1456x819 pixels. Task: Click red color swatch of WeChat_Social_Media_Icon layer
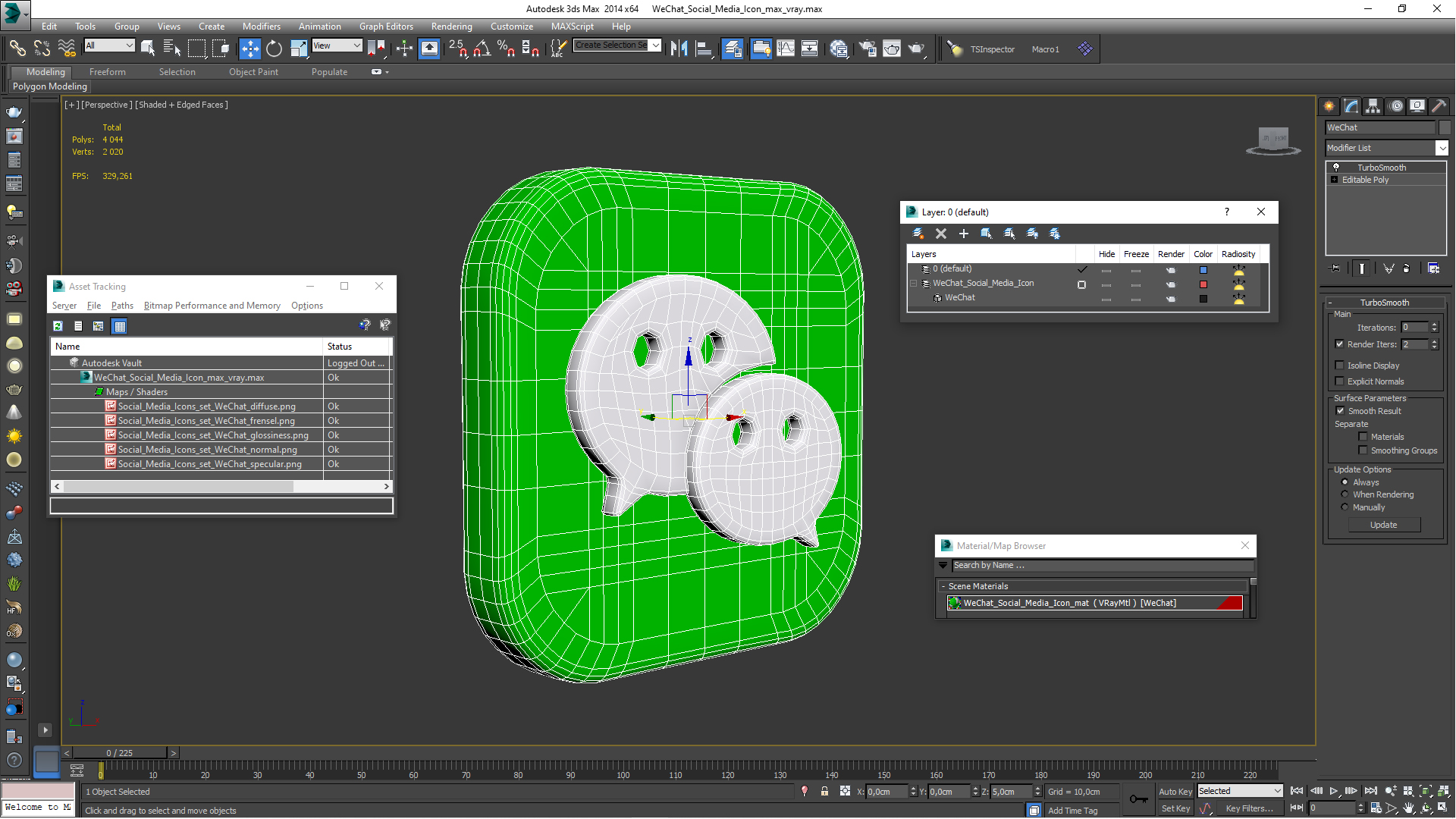coord(1203,284)
